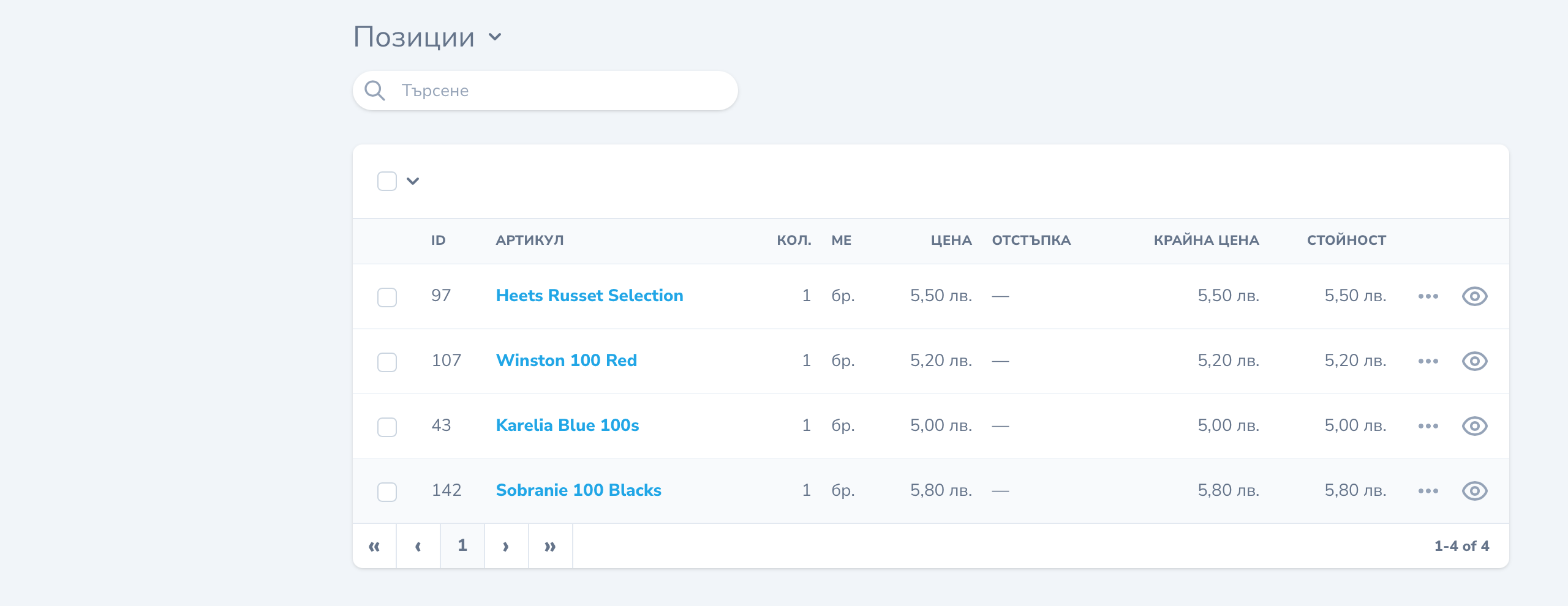Click ID value 43
Image resolution: width=1568 pixels, height=606 pixels.
coord(441,425)
